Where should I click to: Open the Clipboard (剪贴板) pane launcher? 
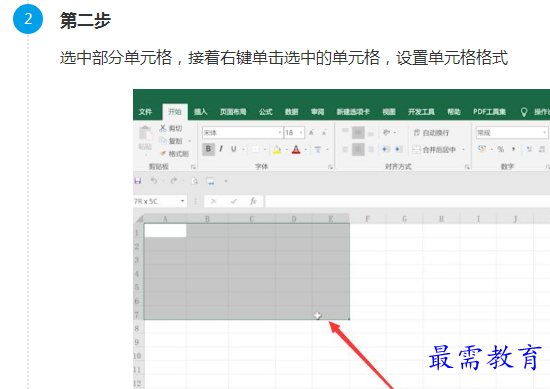pyautogui.click(x=193, y=167)
